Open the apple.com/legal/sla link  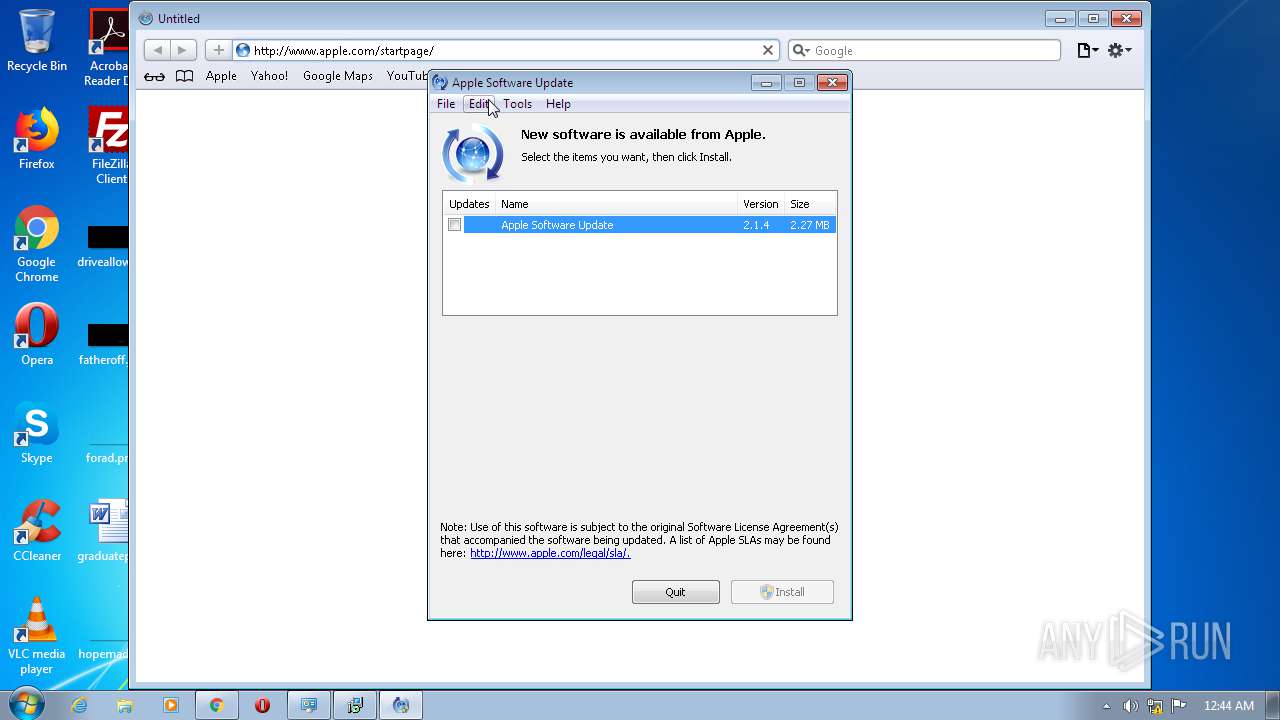pyautogui.click(x=550, y=553)
